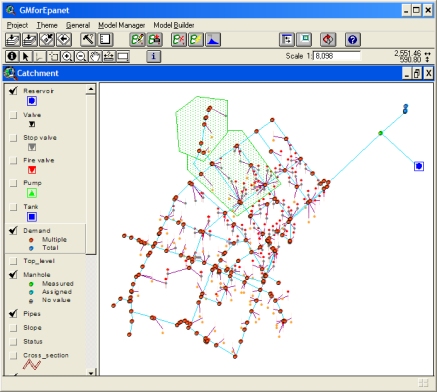Activate the Zoom In magnifier tool

[67, 56]
